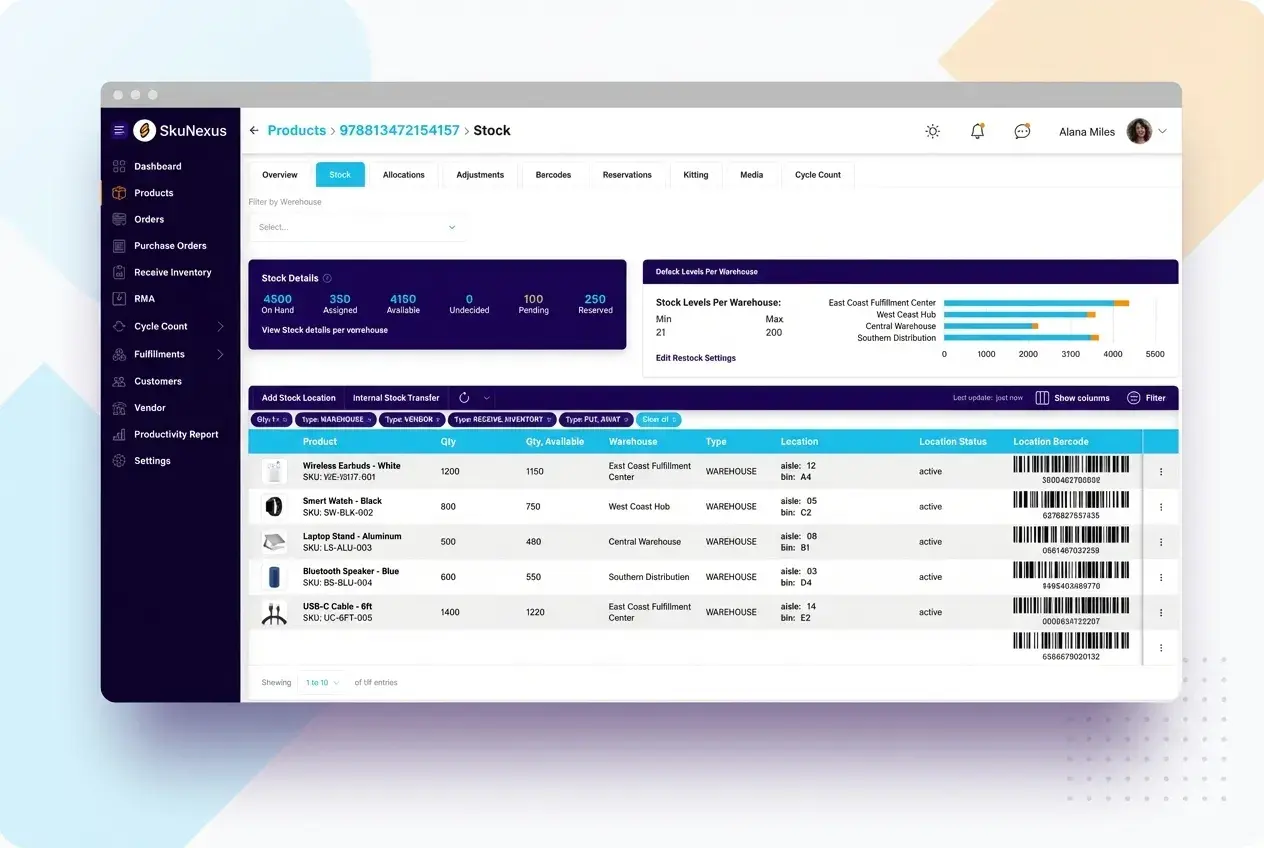
Task: Open the chat messages icon
Action: tap(1022, 131)
